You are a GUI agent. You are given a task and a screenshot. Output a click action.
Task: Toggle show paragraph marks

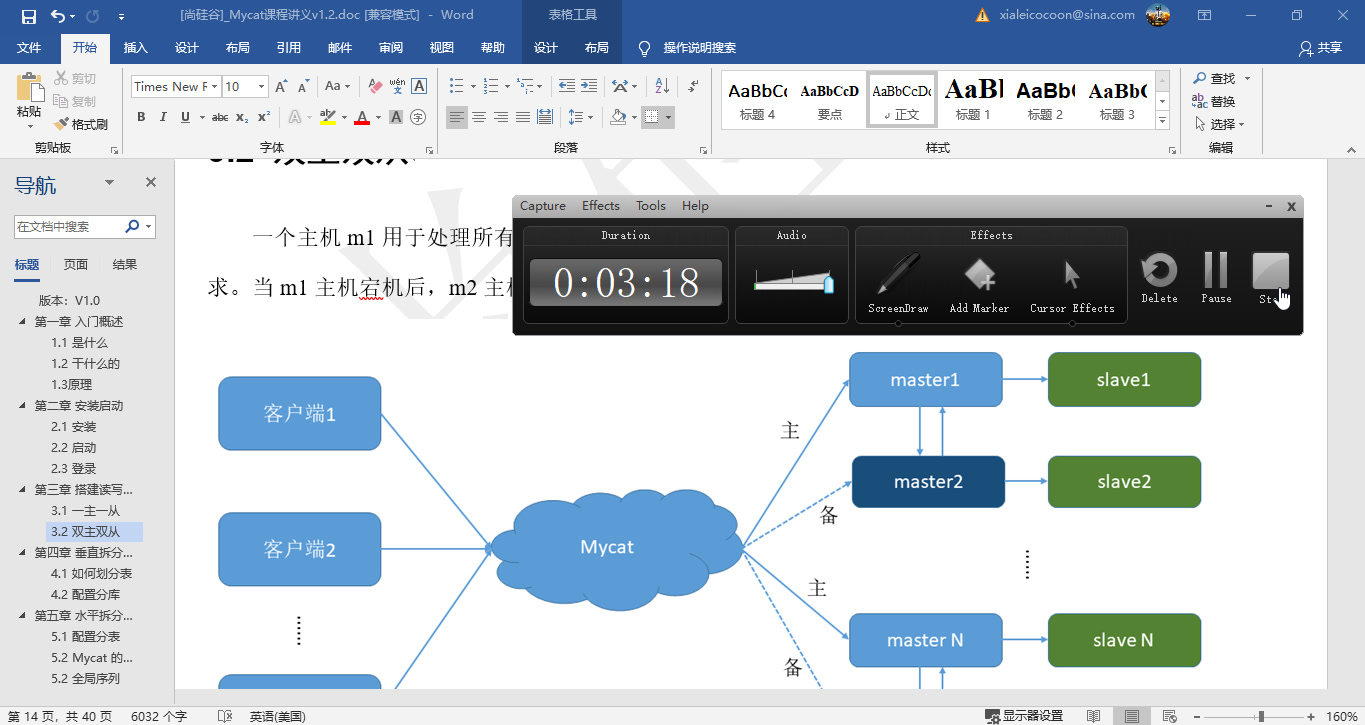point(693,86)
